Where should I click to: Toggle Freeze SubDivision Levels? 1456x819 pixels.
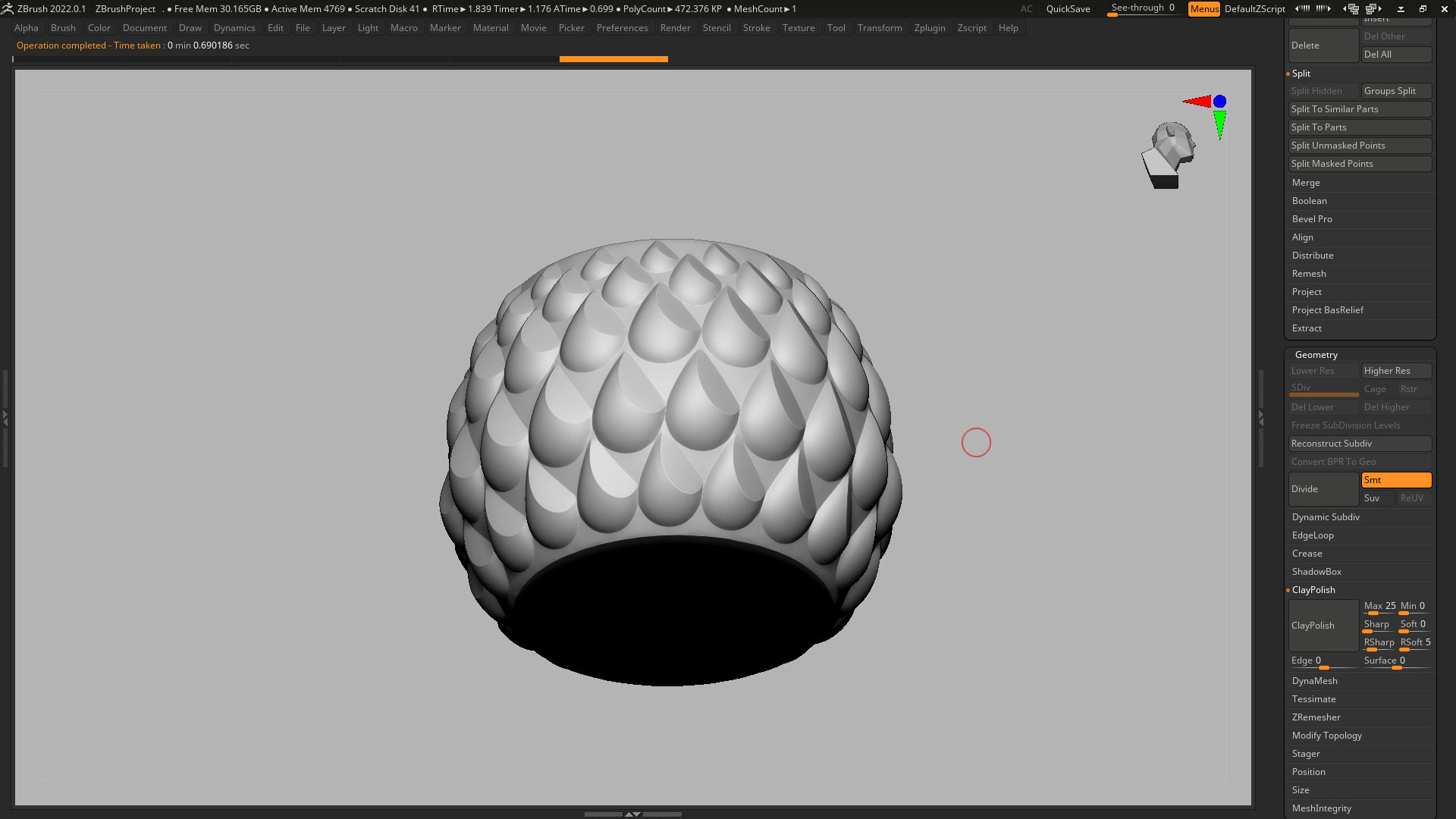[x=1360, y=425]
